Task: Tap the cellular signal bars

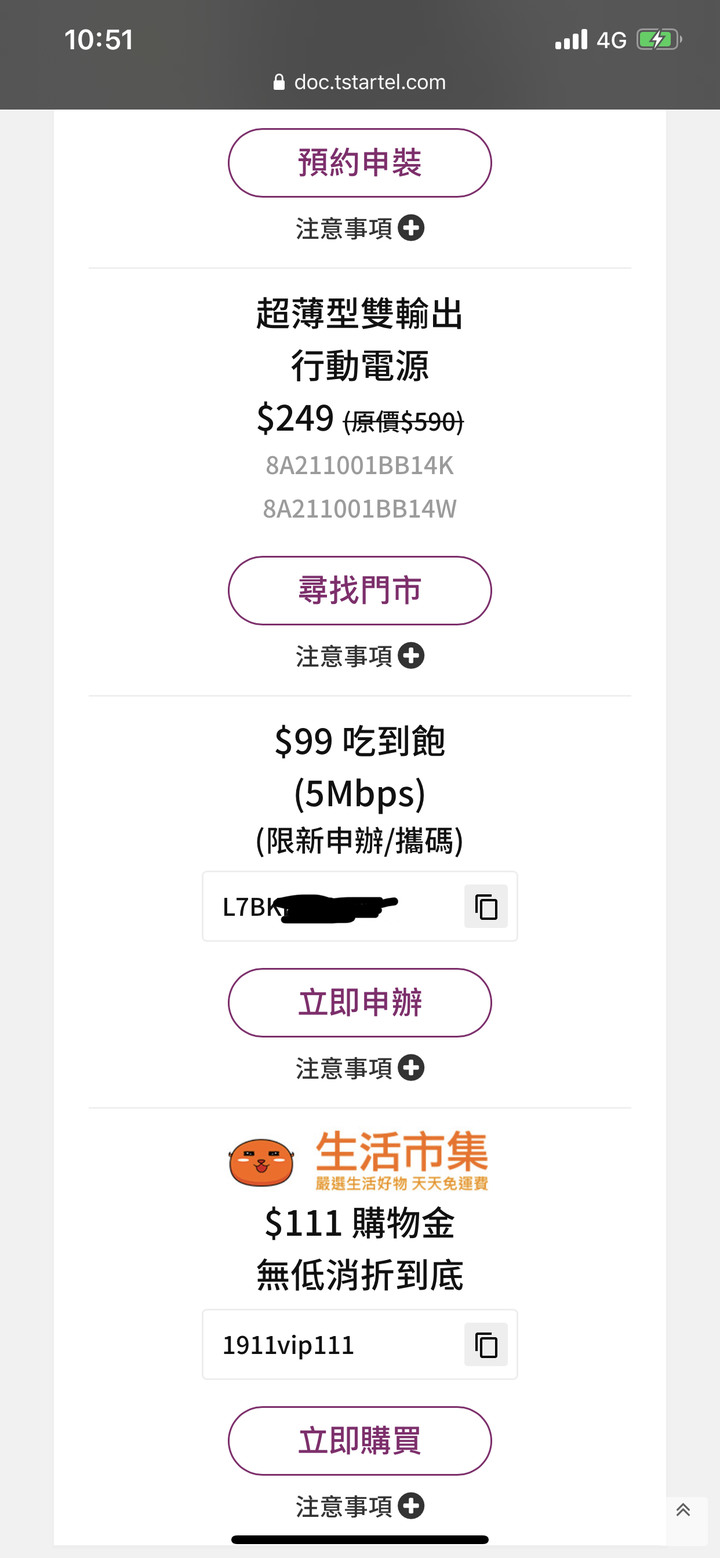Action: (571, 40)
